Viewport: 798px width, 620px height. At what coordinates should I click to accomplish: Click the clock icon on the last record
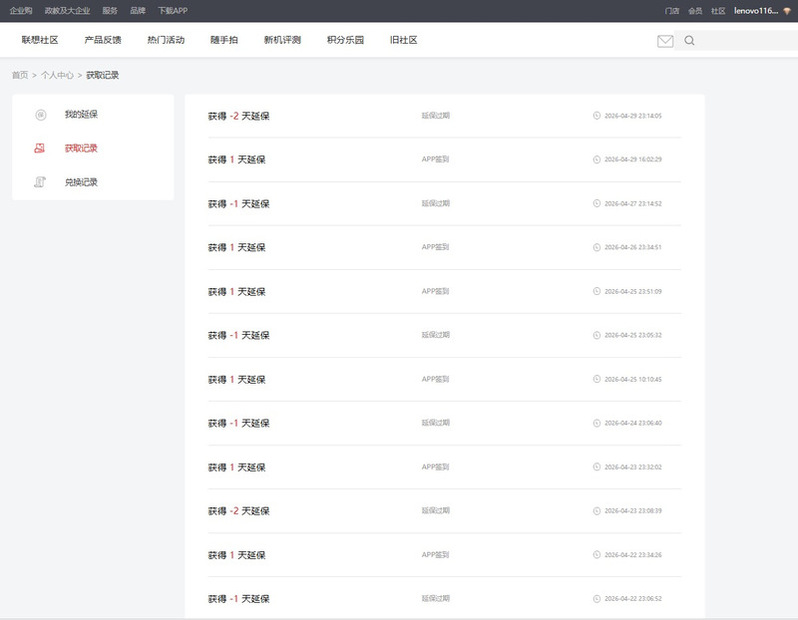coord(596,599)
